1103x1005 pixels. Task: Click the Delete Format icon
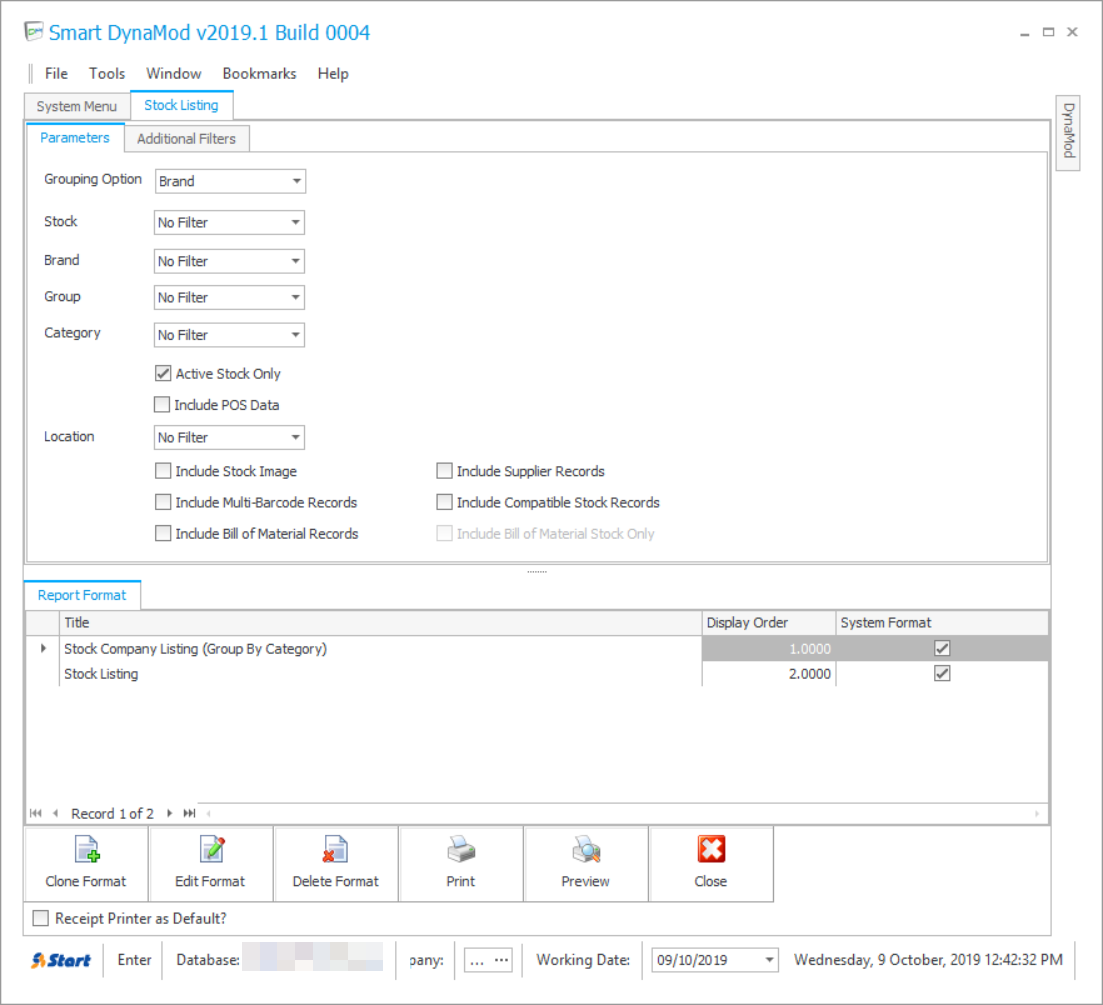coord(336,849)
